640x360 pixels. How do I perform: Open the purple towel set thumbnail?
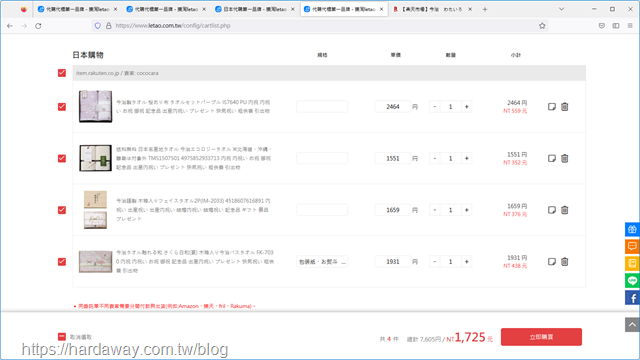[96, 107]
